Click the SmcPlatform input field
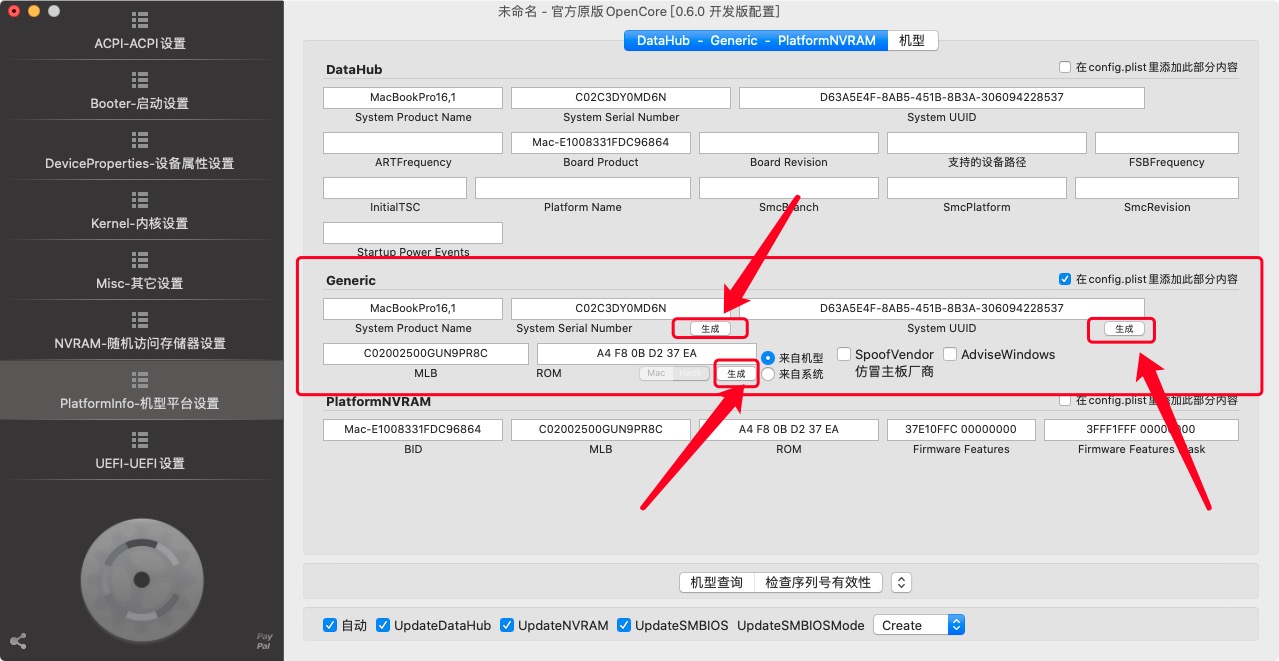1279x661 pixels. tap(977, 188)
